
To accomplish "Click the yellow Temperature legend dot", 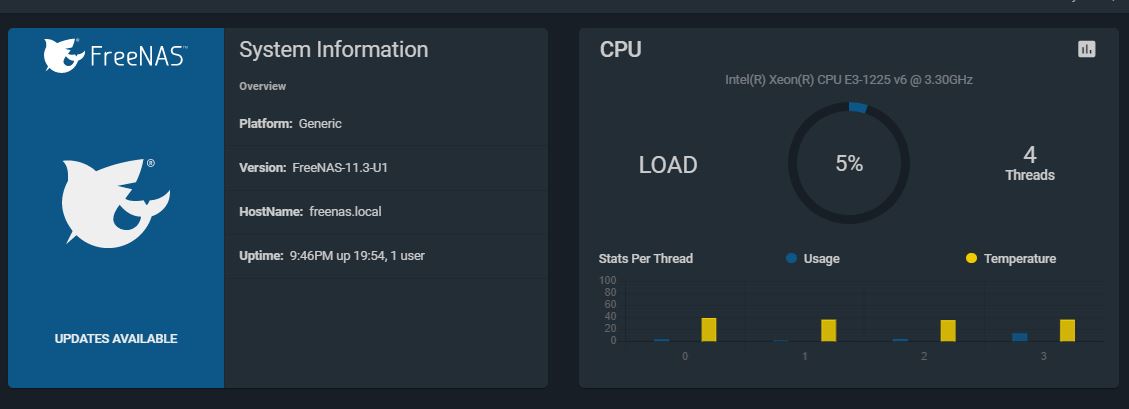I will [x=971, y=258].
